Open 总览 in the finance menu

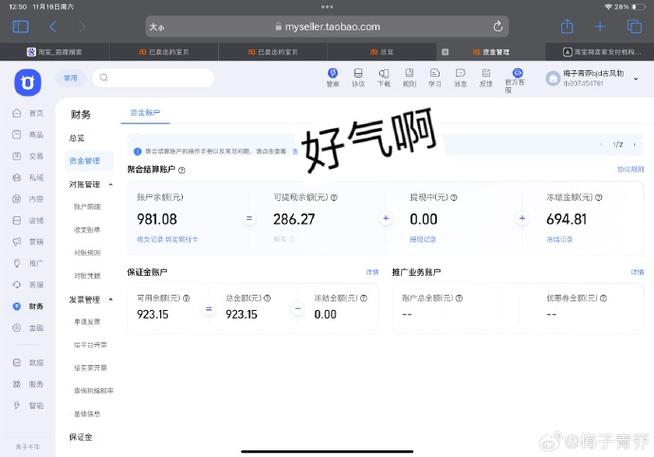(x=77, y=138)
